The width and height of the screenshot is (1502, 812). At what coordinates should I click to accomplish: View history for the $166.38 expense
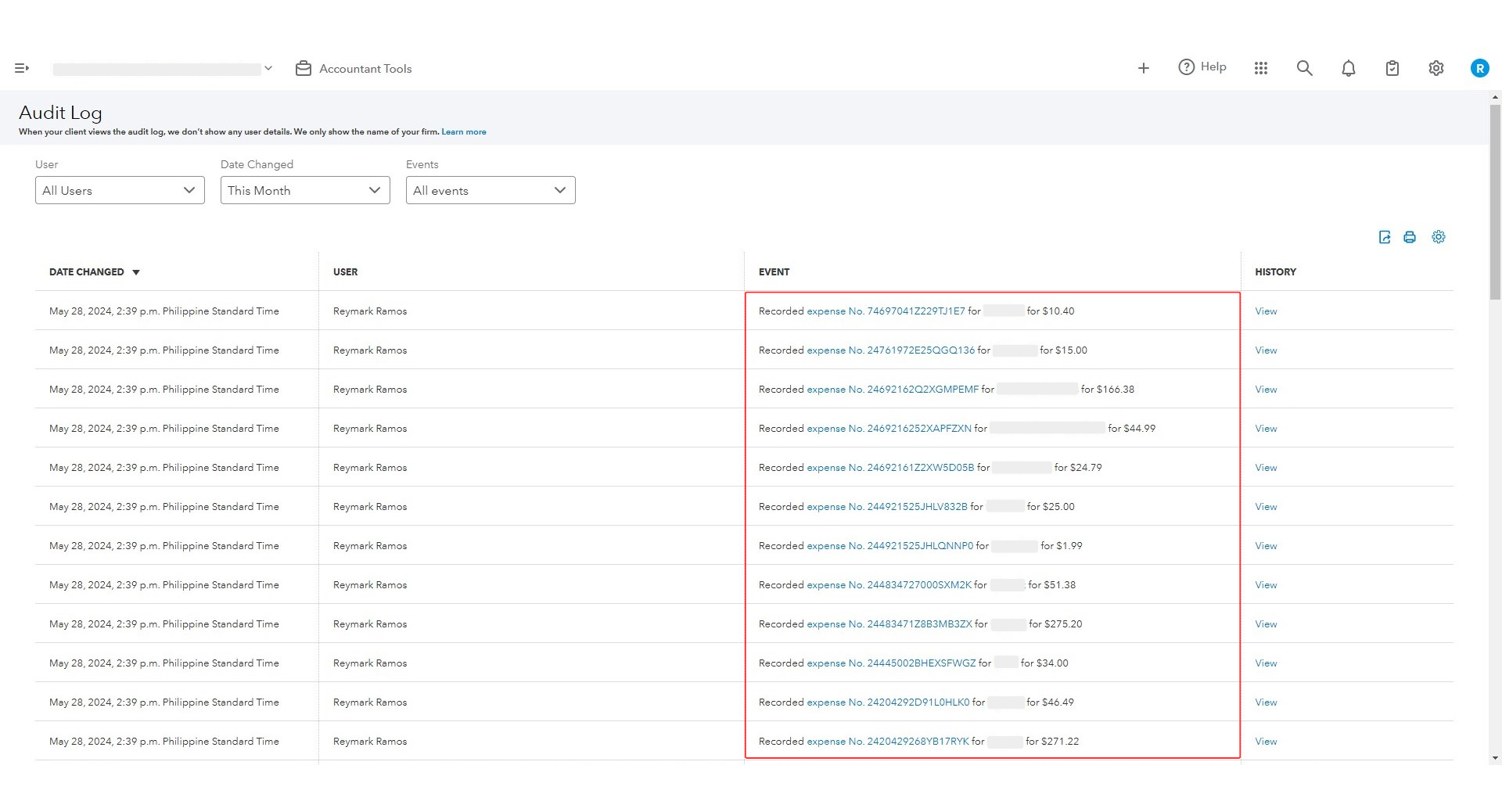(1266, 390)
